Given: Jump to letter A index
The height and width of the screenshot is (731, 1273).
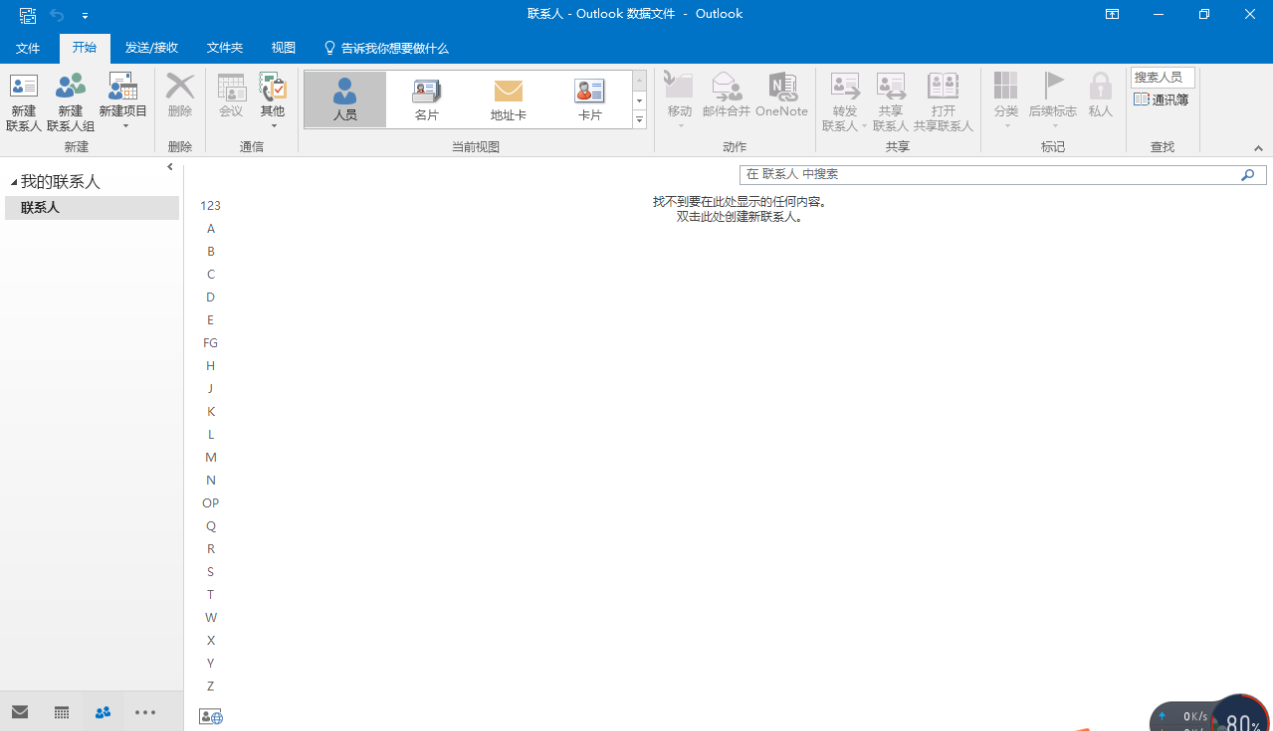Looking at the screenshot, I should point(210,229).
